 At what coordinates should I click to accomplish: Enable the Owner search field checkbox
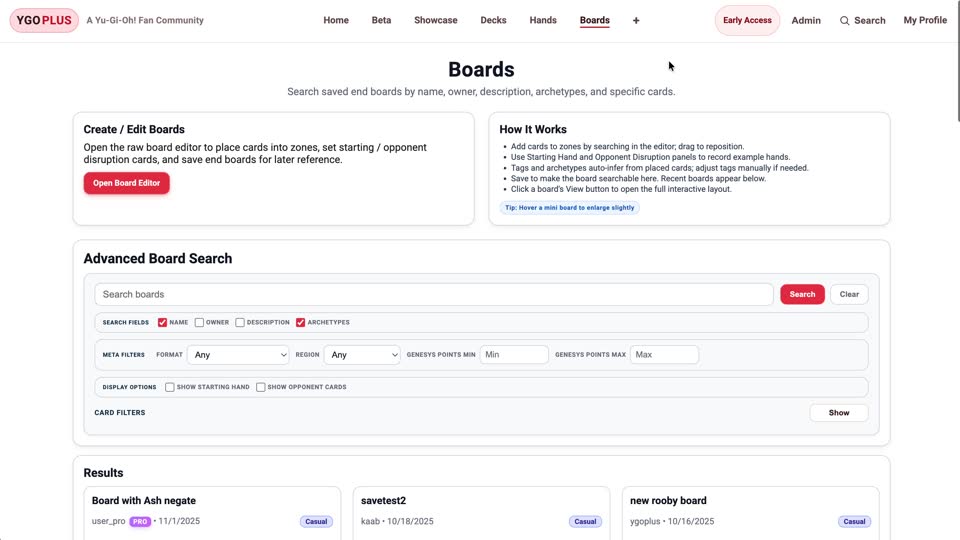[199, 322]
